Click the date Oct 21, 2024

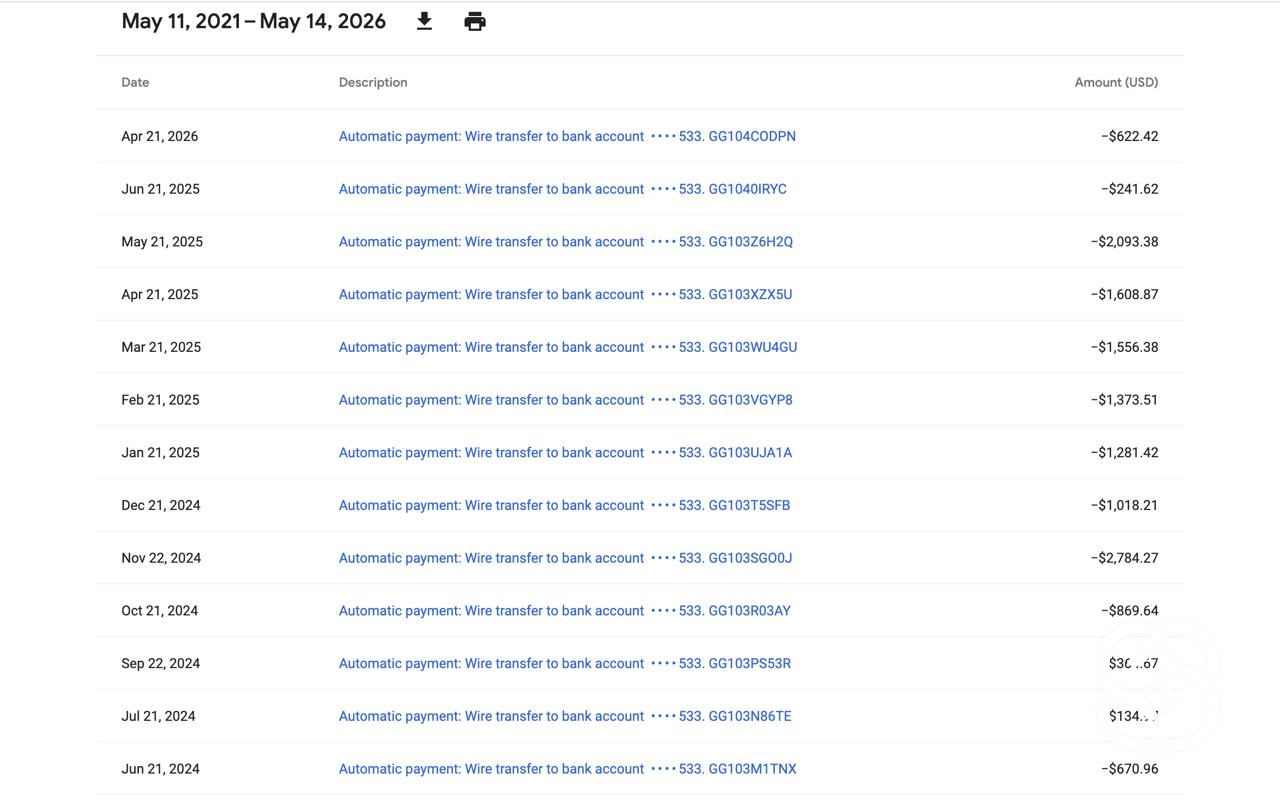point(160,611)
